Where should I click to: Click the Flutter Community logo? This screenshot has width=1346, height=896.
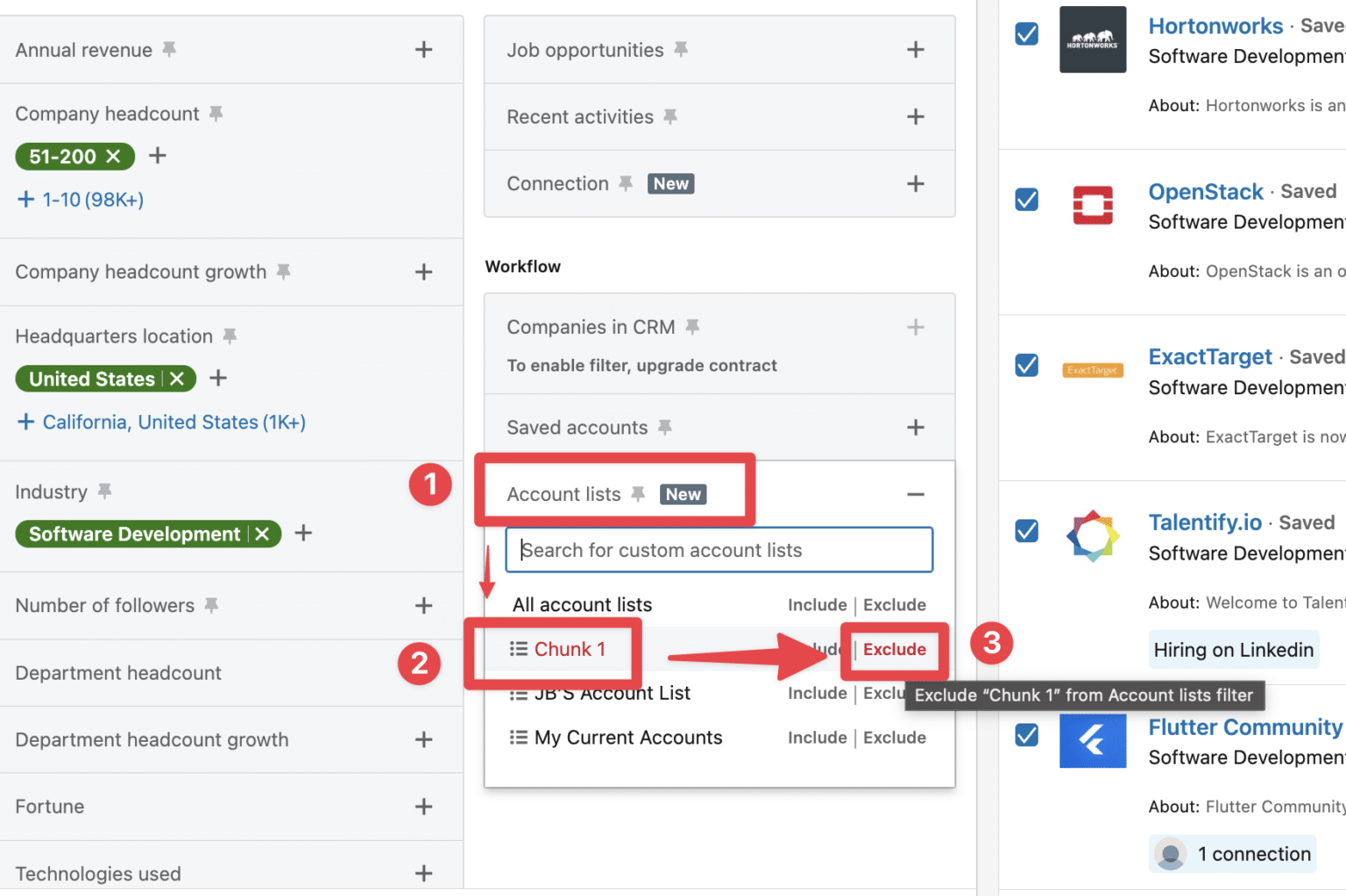coord(1093,741)
